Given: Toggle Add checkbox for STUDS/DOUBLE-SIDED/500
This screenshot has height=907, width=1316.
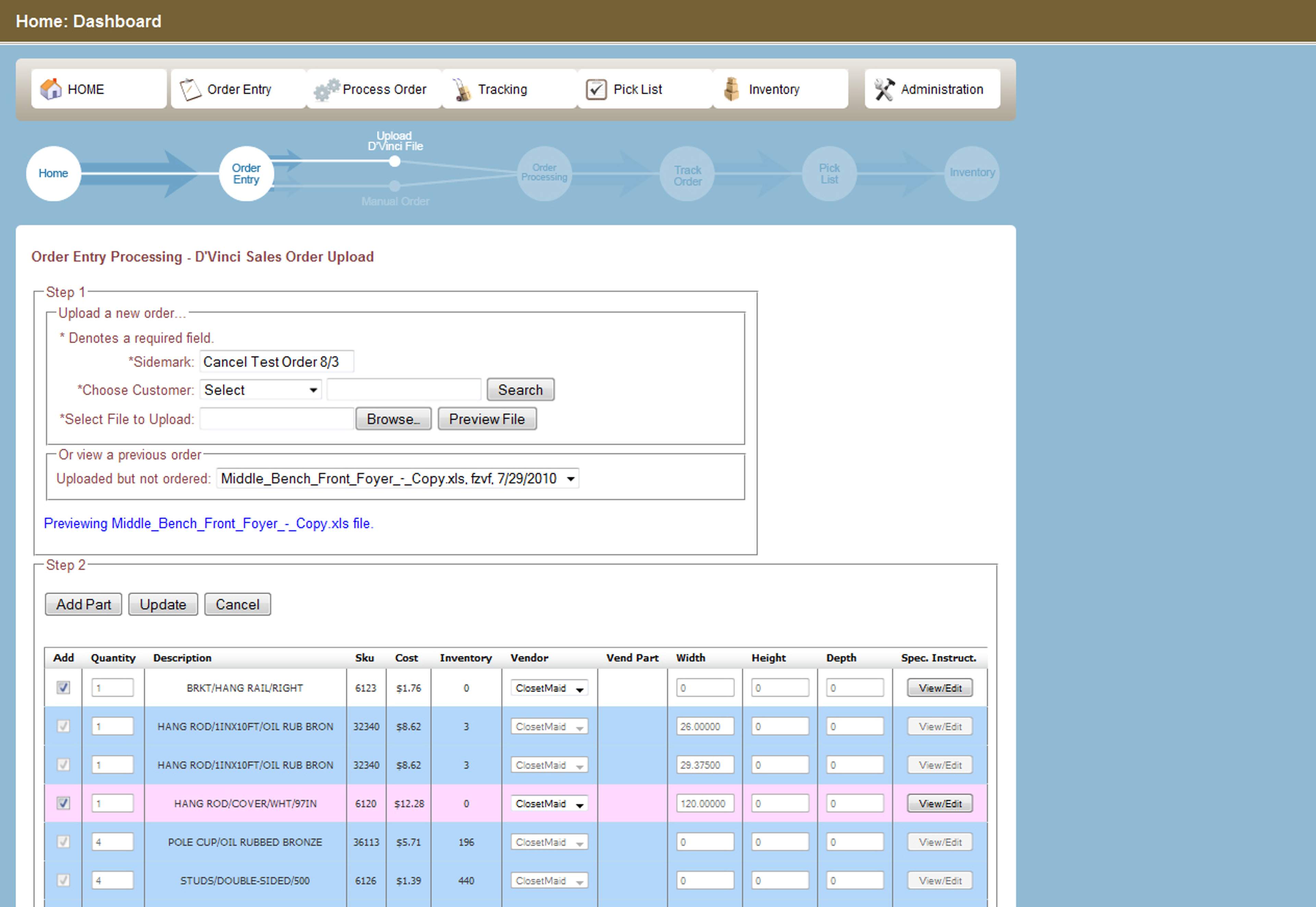Looking at the screenshot, I should click(x=63, y=880).
